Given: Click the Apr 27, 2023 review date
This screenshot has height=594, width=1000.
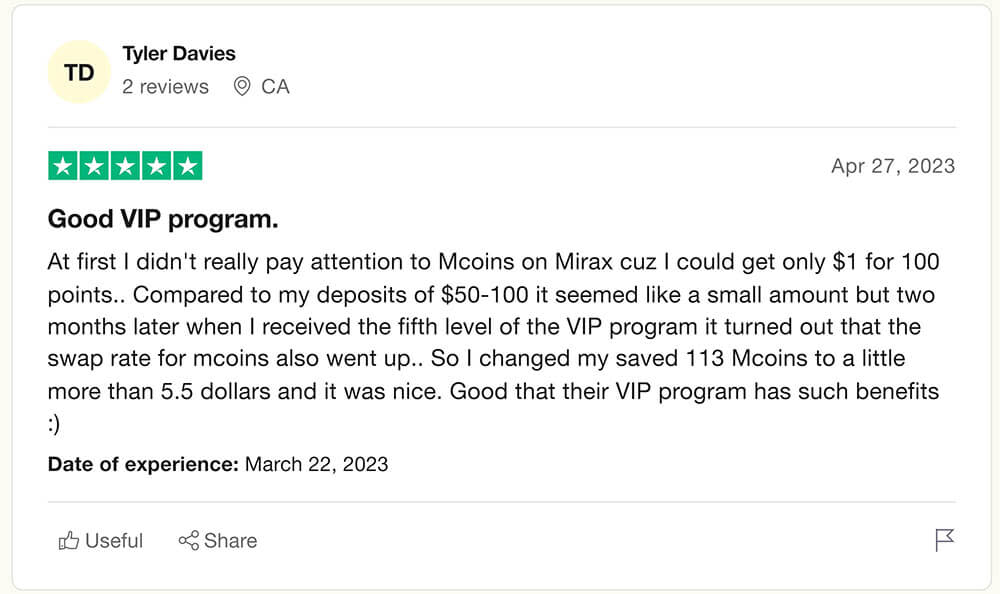Looking at the screenshot, I should (x=893, y=166).
